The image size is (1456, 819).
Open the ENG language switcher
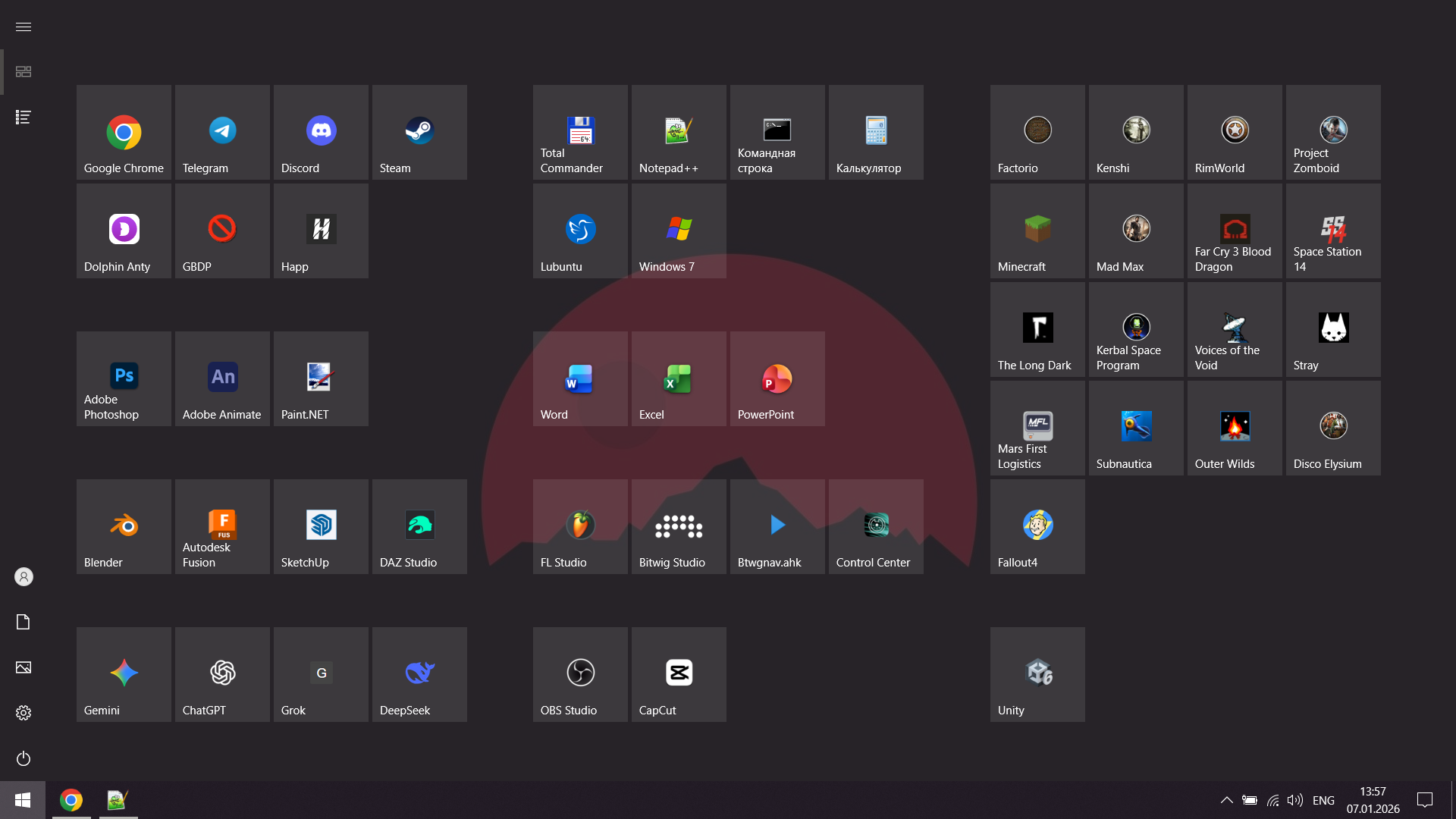(x=1323, y=800)
